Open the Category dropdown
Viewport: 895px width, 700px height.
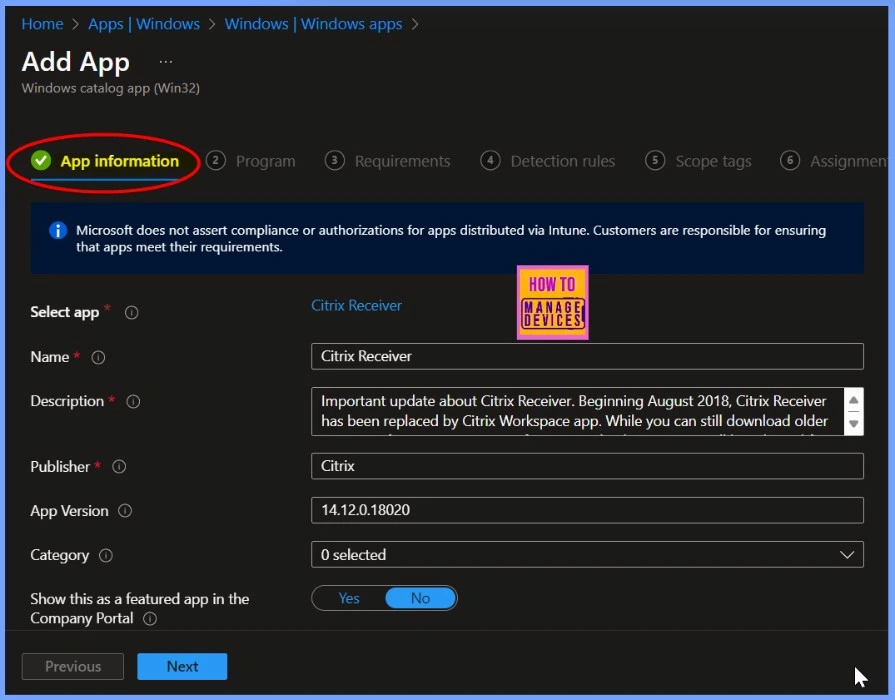click(587, 554)
